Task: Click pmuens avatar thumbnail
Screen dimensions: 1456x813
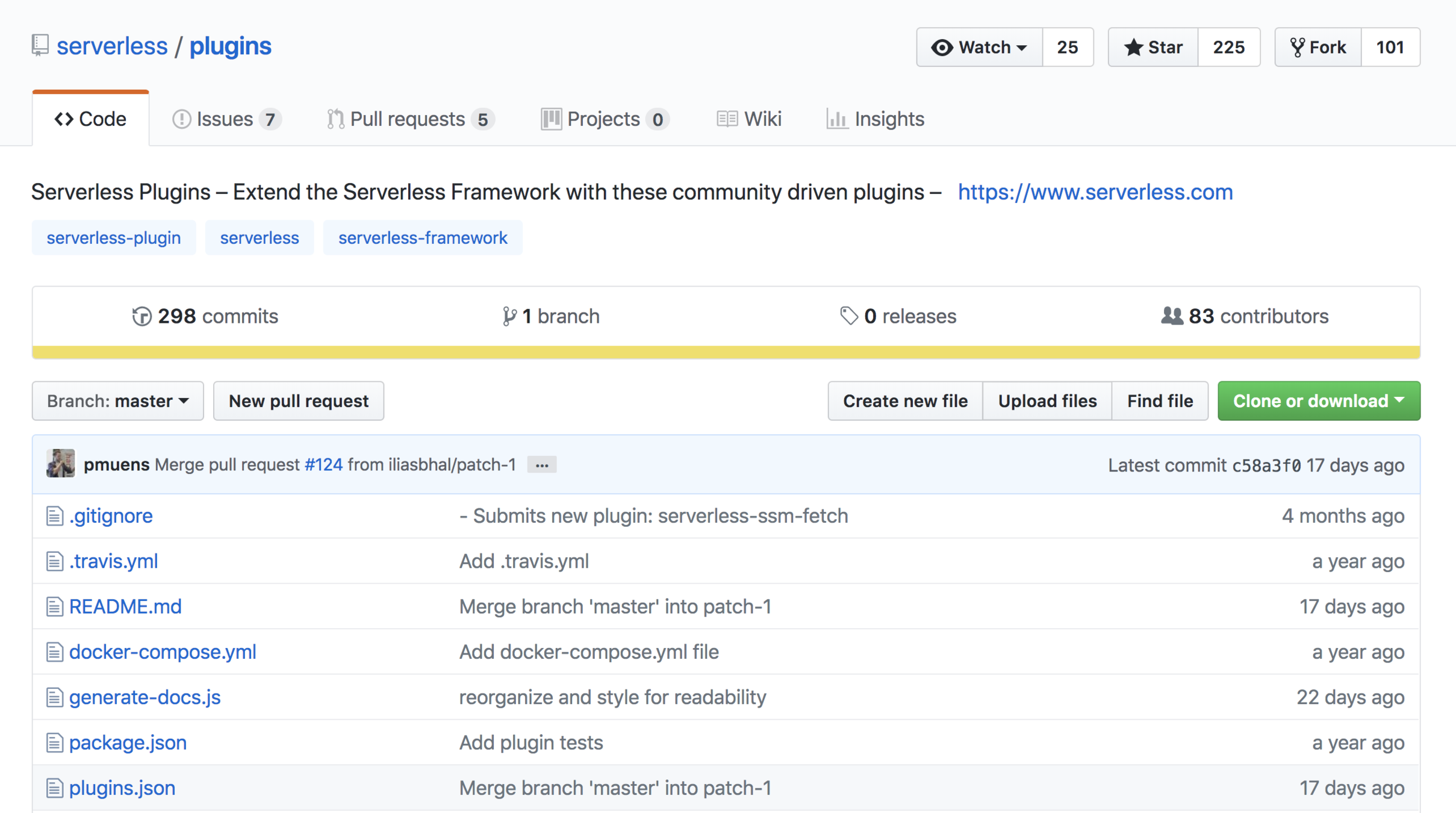Action: click(x=61, y=464)
